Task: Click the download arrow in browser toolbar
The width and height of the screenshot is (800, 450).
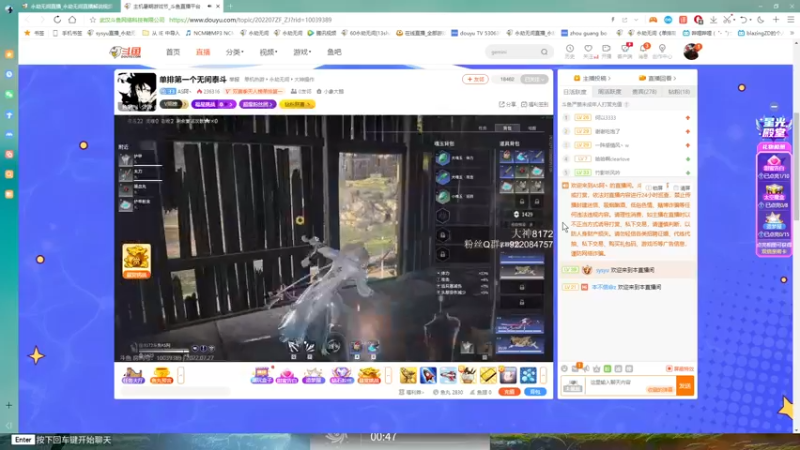Action: 713,20
